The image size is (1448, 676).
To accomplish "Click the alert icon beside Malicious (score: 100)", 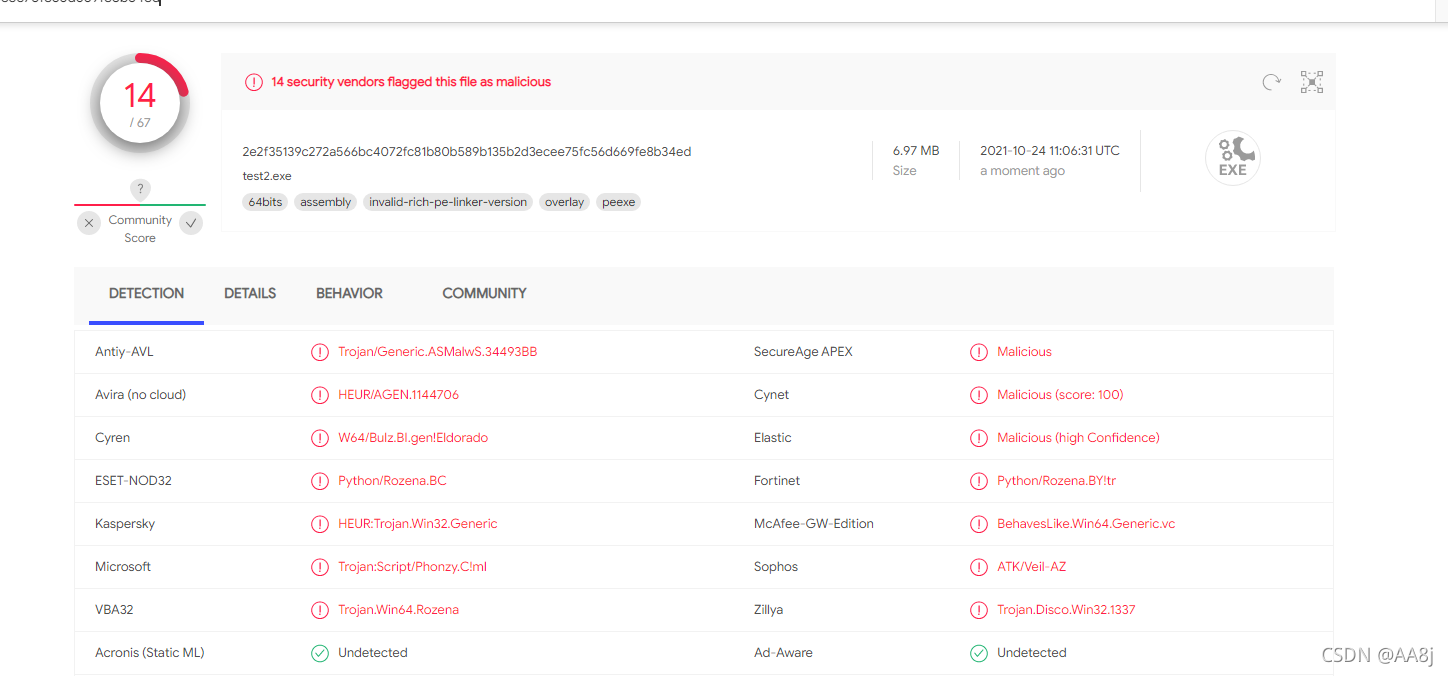I will tap(979, 395).
